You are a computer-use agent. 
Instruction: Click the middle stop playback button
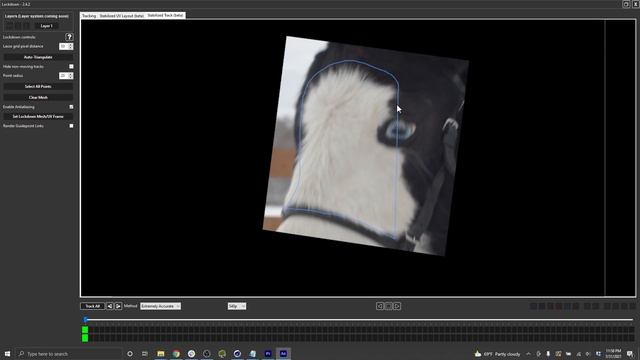point(388,306)
